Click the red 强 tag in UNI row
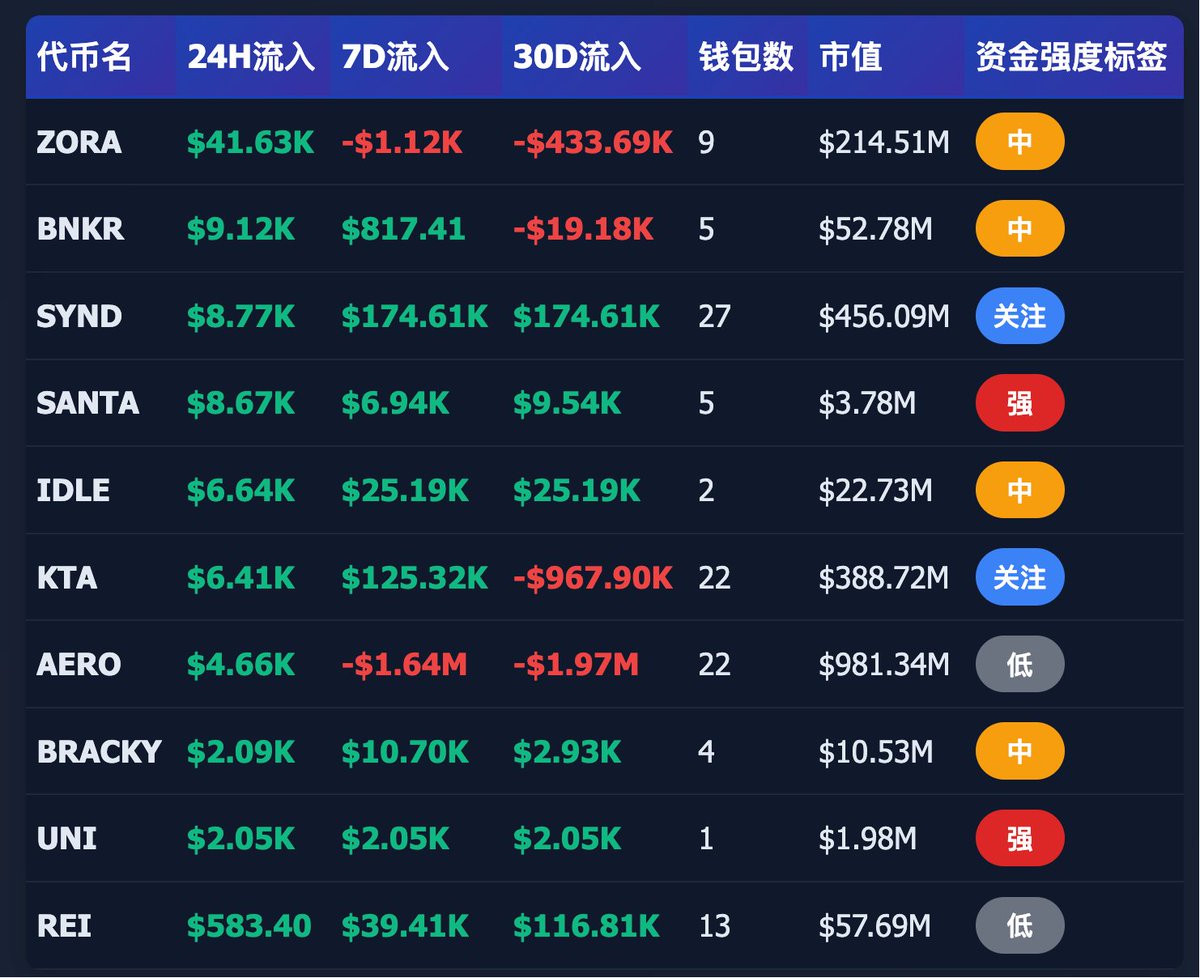This screenshot has width=1200, height=978. pos(1020,838)
